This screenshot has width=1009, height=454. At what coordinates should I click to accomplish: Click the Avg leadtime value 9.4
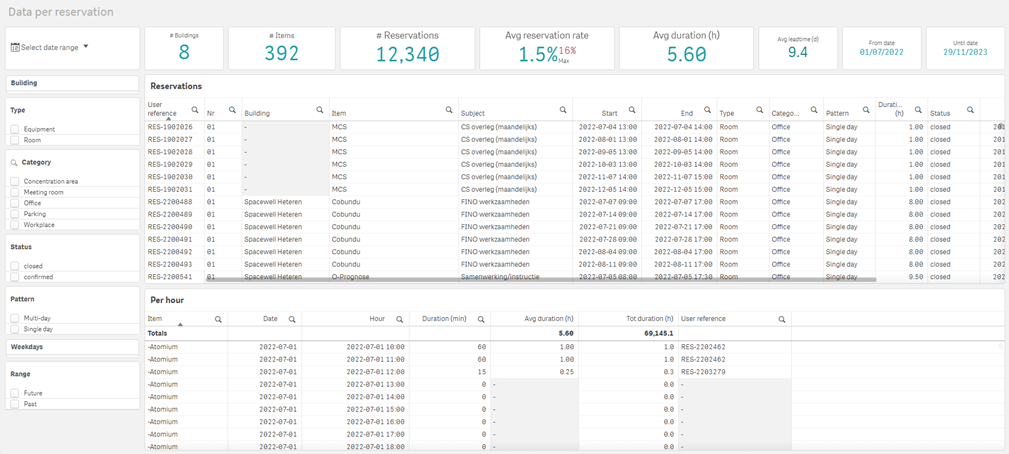(798, 53)
